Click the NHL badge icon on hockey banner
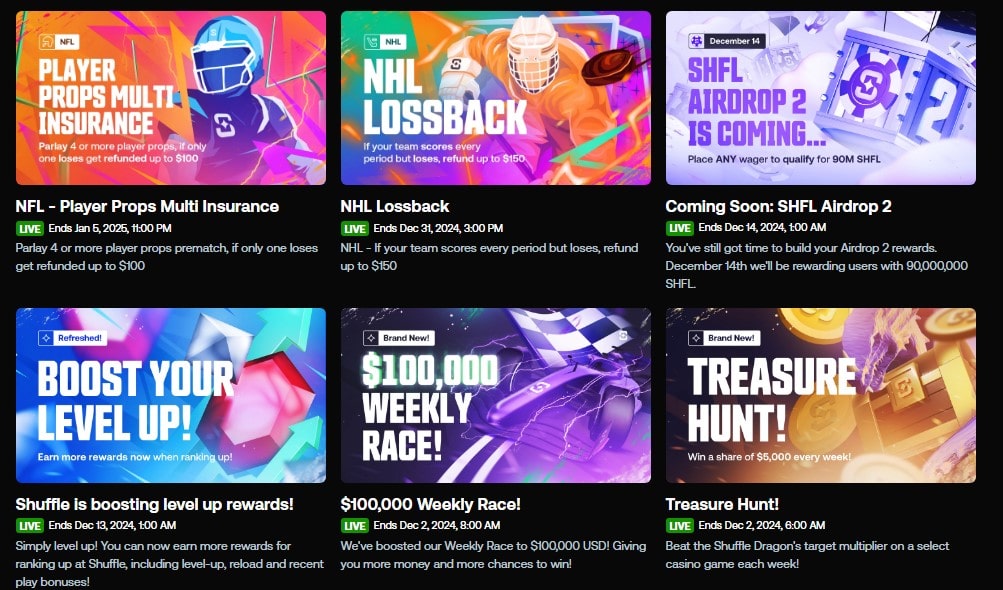The width and height of the screenshot is (1003, 590). [x=384, y=42]
